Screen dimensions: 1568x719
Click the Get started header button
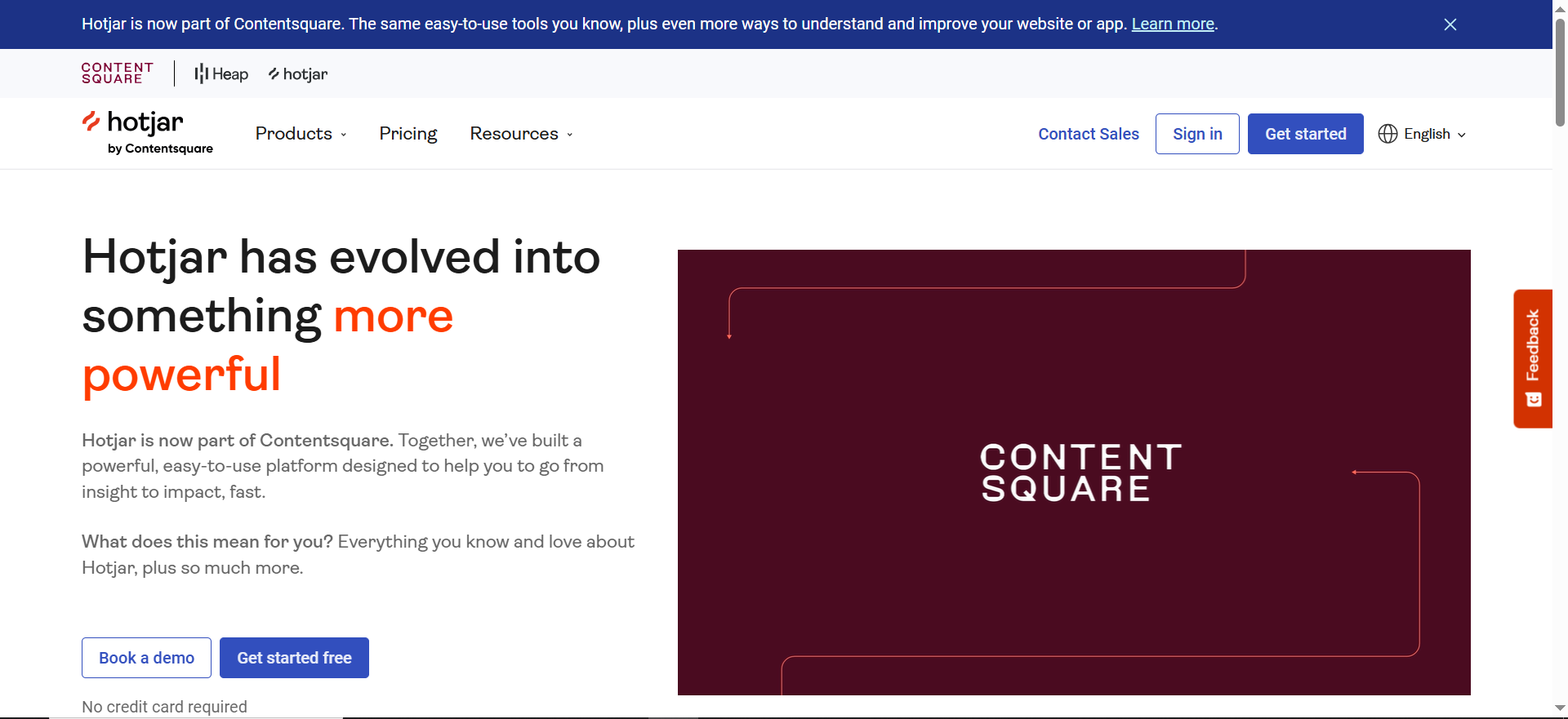click(x=1305, y=134)
